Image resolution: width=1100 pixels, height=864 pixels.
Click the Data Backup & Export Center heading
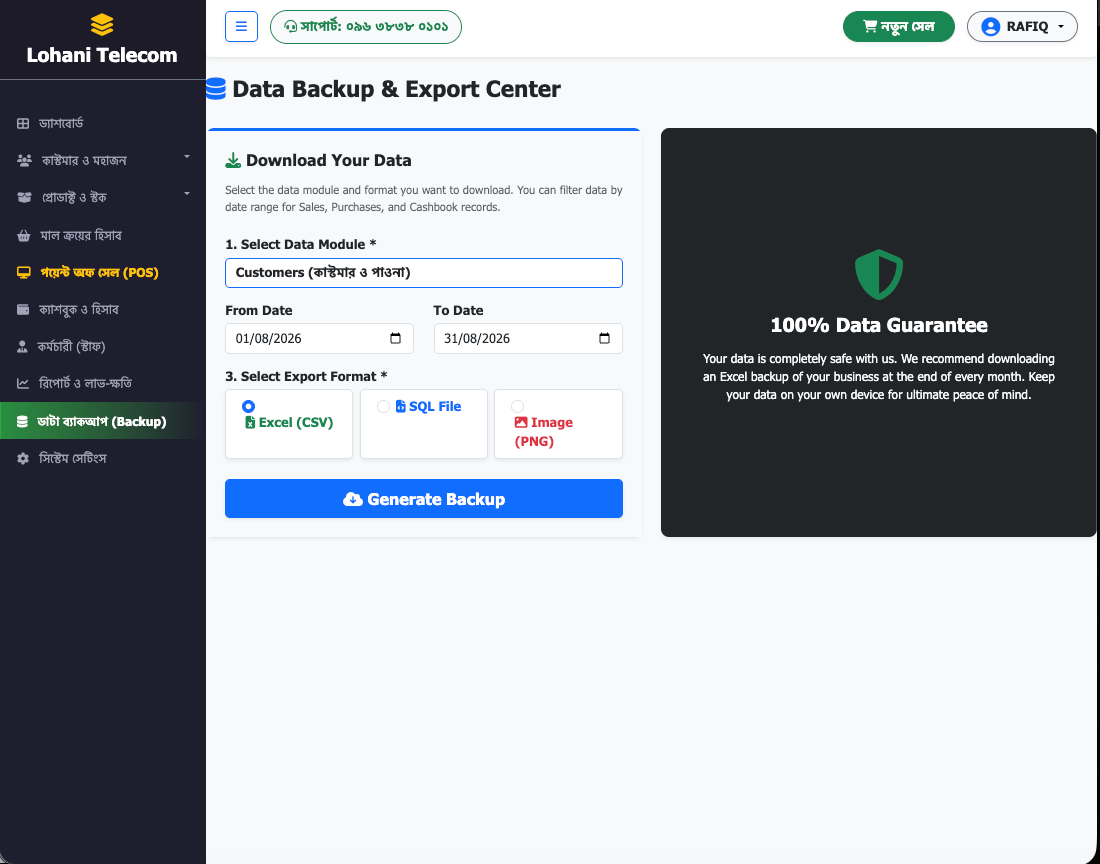(396, 89)
